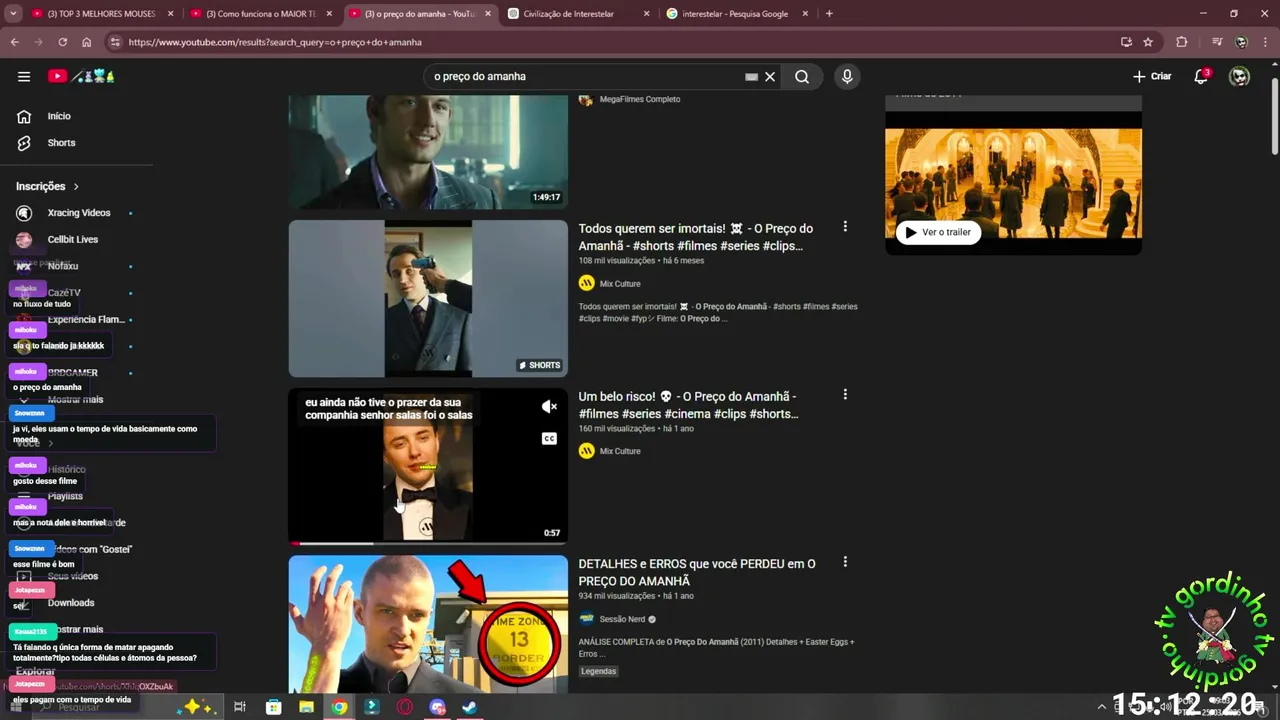The image size is (1280, 720).
Task: Bookmark this page with star icon
Action: point(1148,42)
